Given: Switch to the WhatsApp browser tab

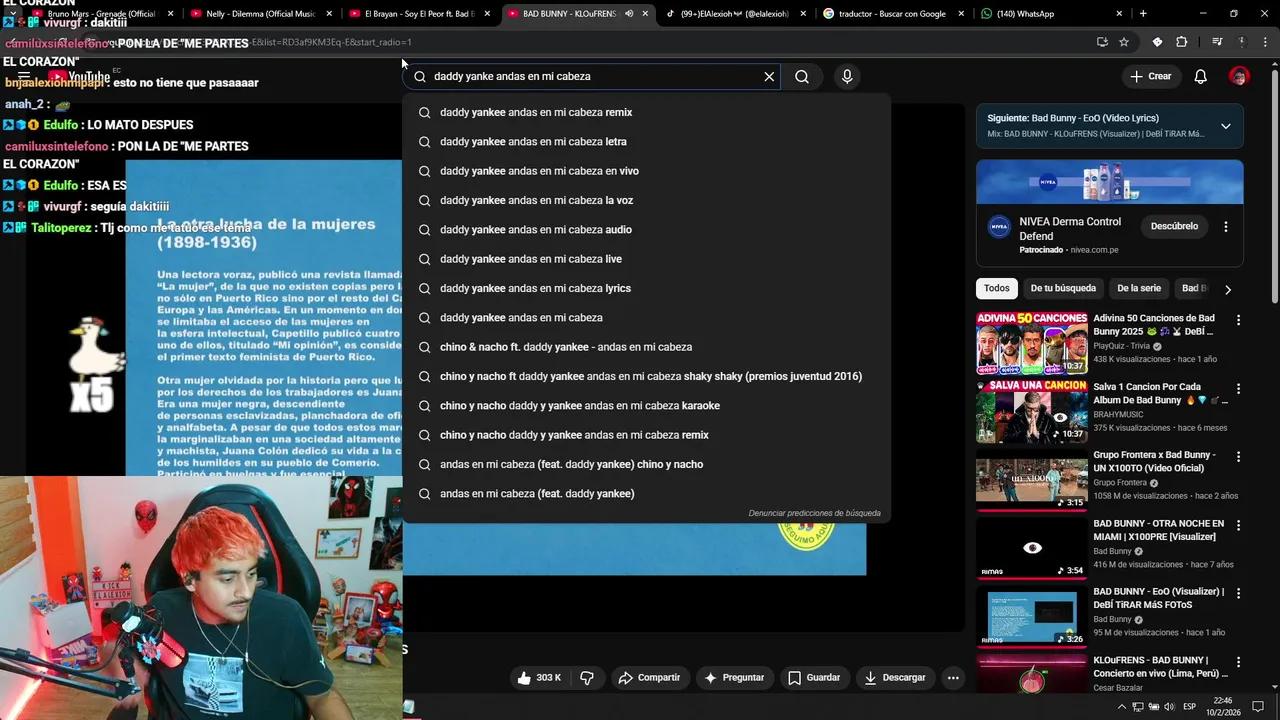Looking at the screenshot, I should coord(1050,14).
